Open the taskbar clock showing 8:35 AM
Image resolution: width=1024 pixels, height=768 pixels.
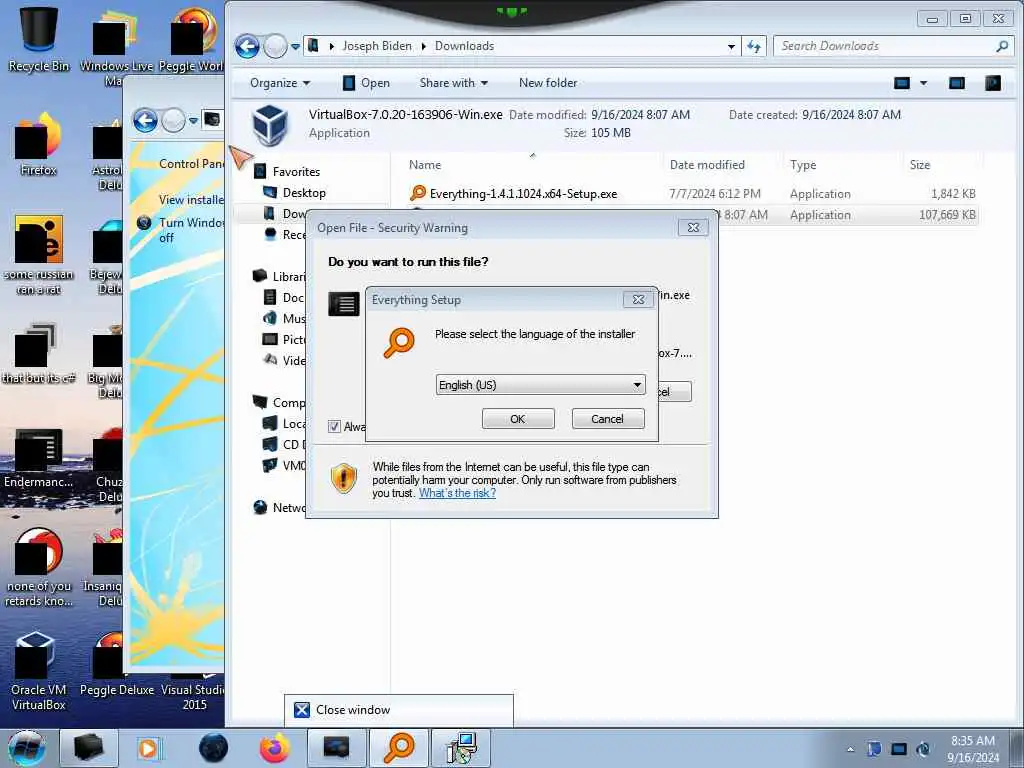tap(973, 749)
